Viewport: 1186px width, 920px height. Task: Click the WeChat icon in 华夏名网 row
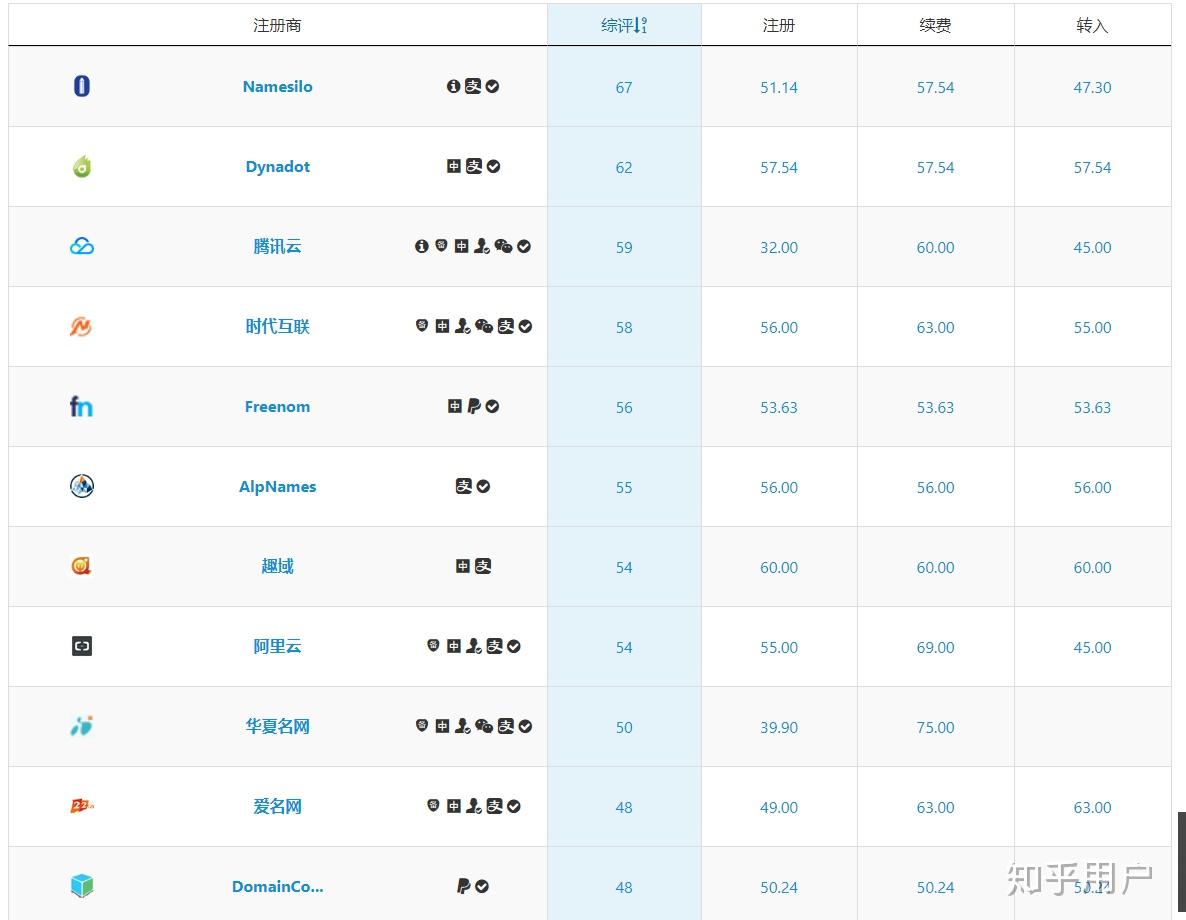[x=484, y=726]
